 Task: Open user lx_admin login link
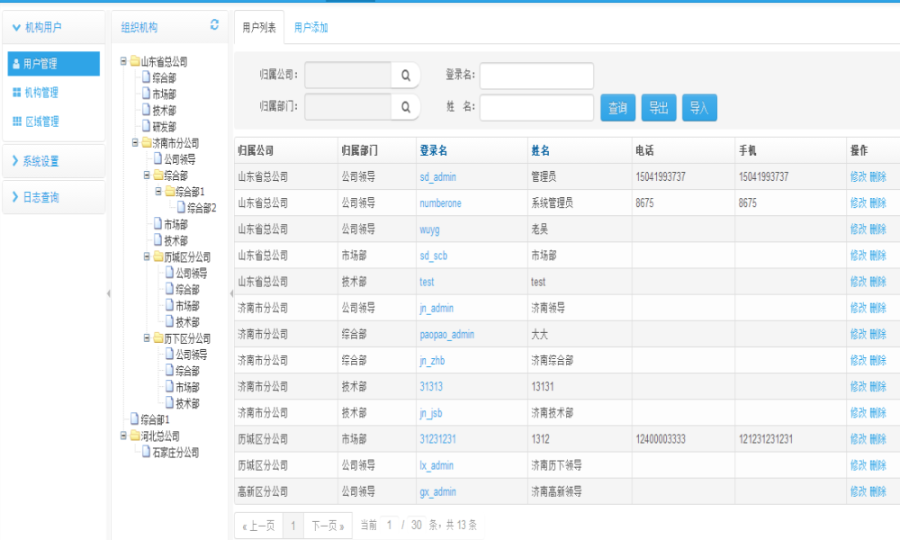(x=436, y=465)
